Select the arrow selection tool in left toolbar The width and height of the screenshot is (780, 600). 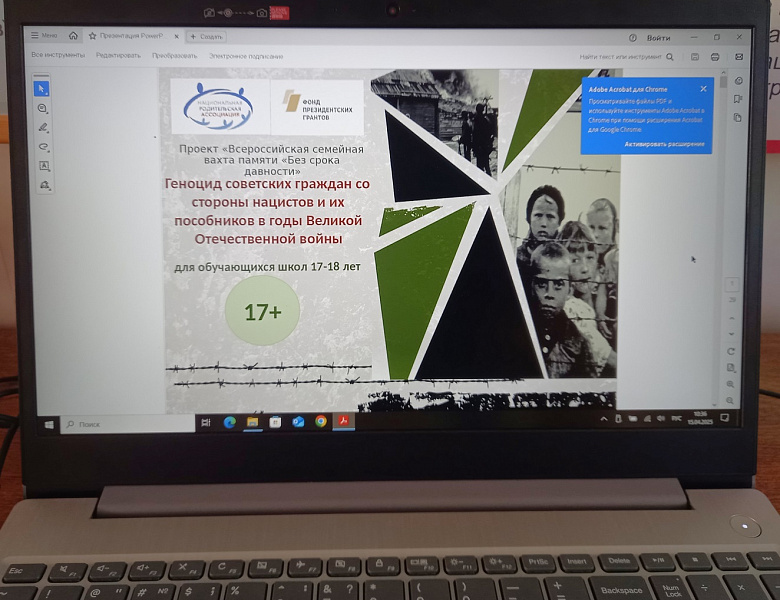click(42, 89)
